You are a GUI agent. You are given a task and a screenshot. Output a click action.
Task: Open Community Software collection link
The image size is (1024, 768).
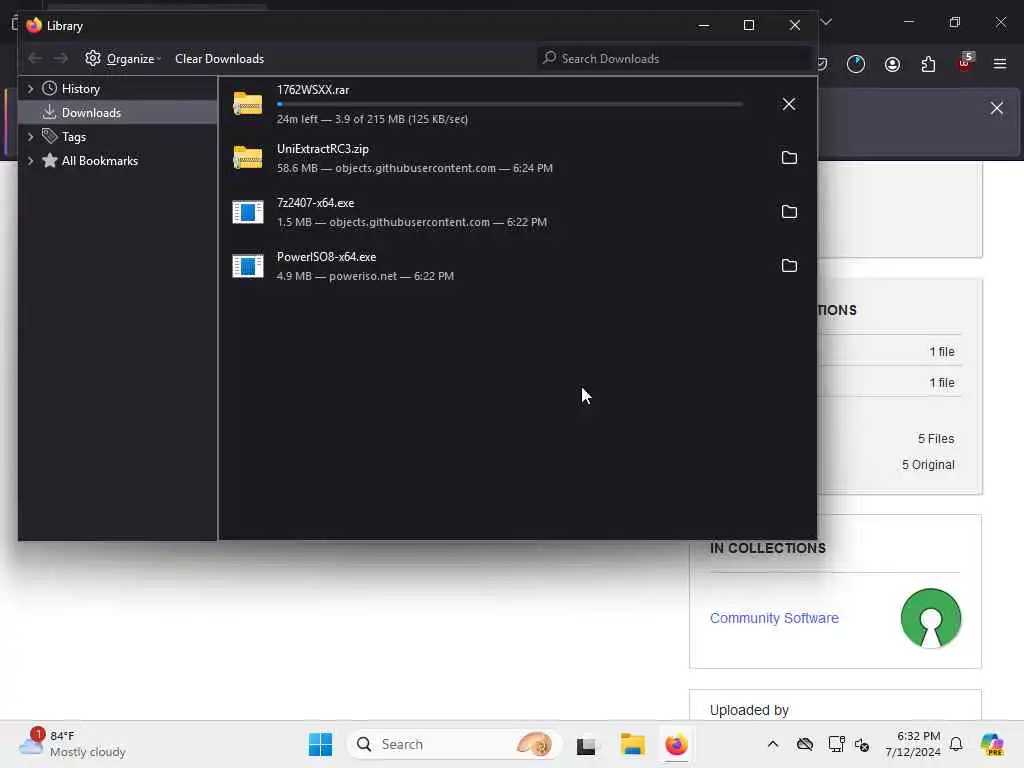click(774, 618)
